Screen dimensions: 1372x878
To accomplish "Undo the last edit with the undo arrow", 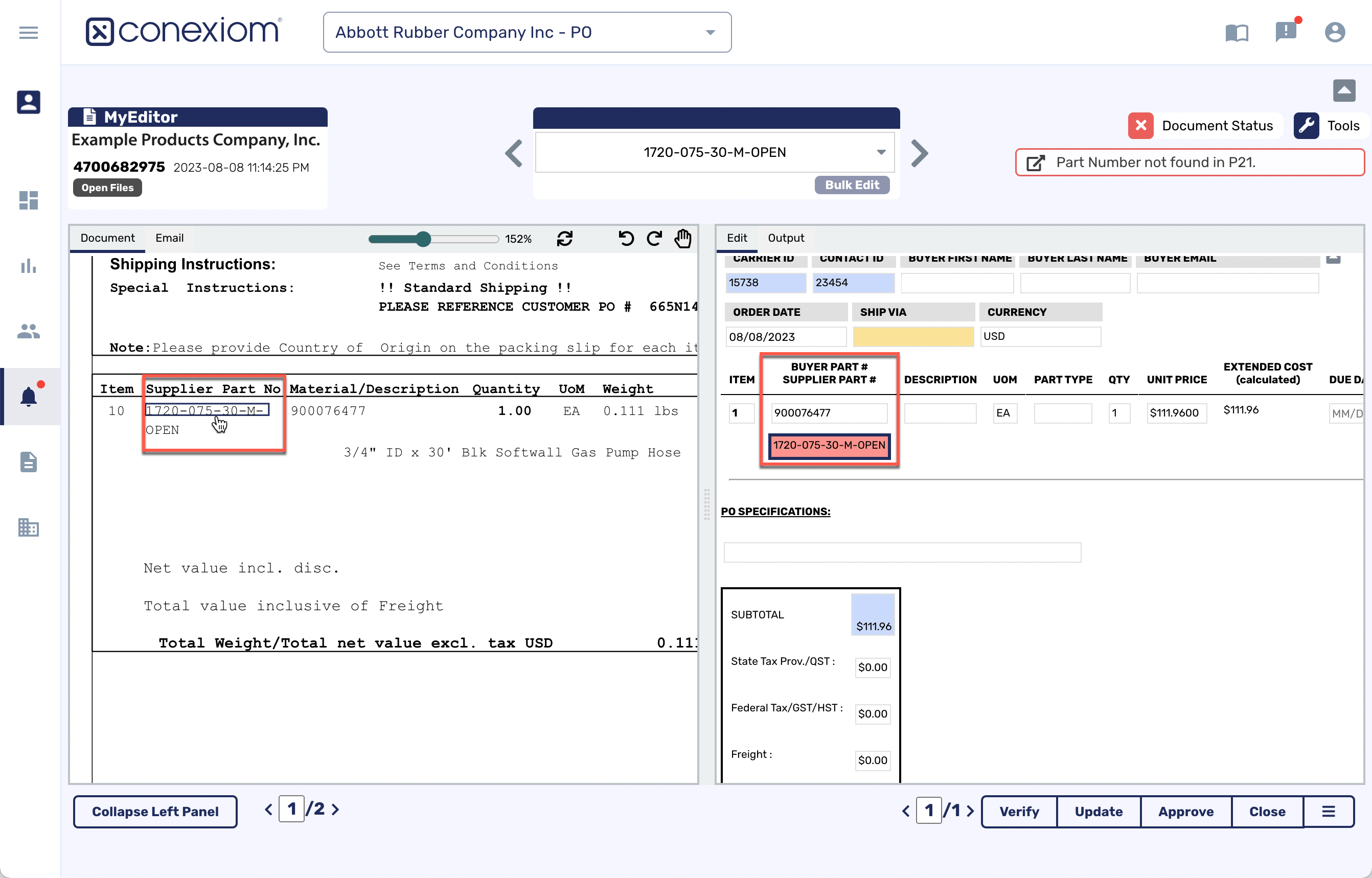I will pos(626,239).
